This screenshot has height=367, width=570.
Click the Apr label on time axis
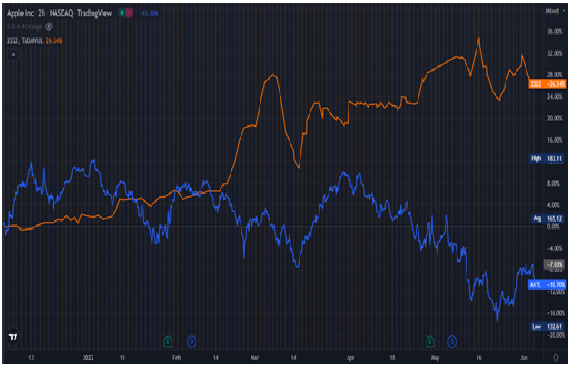(x=350, y=358)
